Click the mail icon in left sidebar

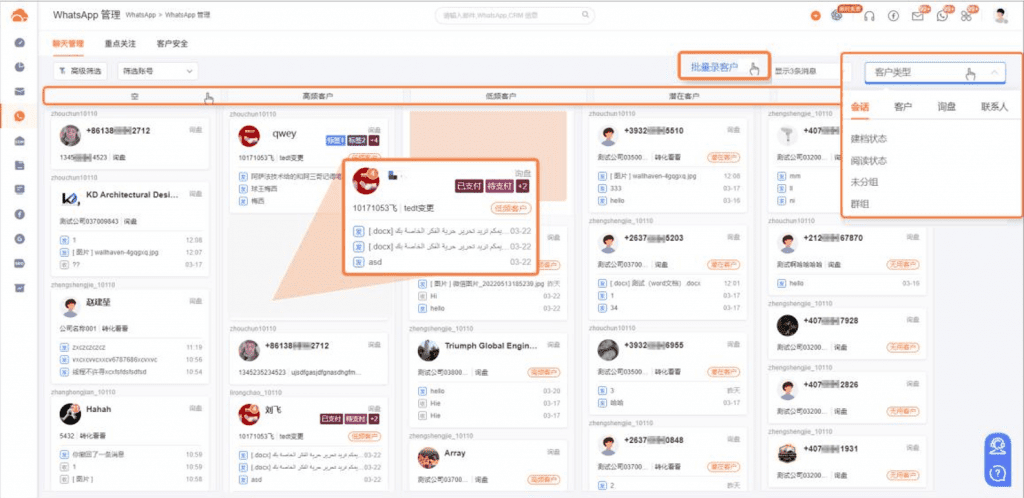pyautogui.click(x=20, y=91)
